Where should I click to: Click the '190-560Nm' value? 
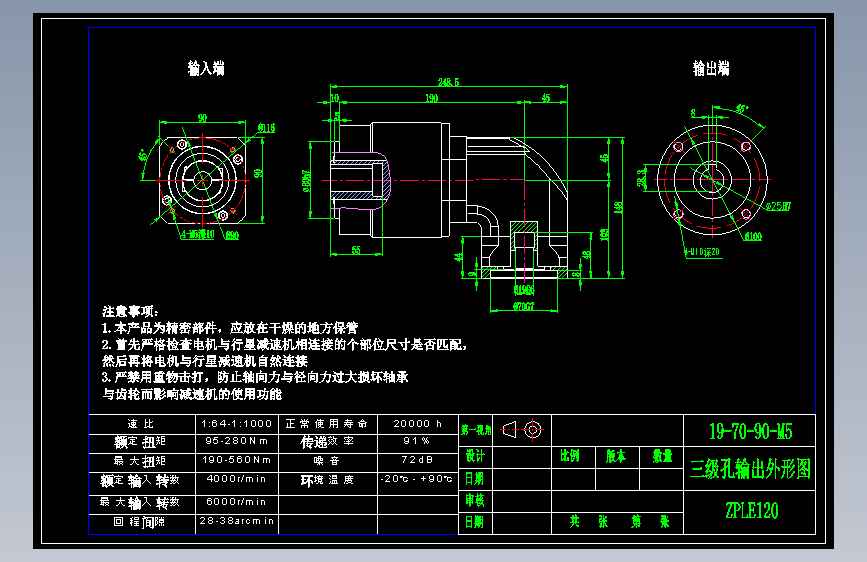(237, 460)
